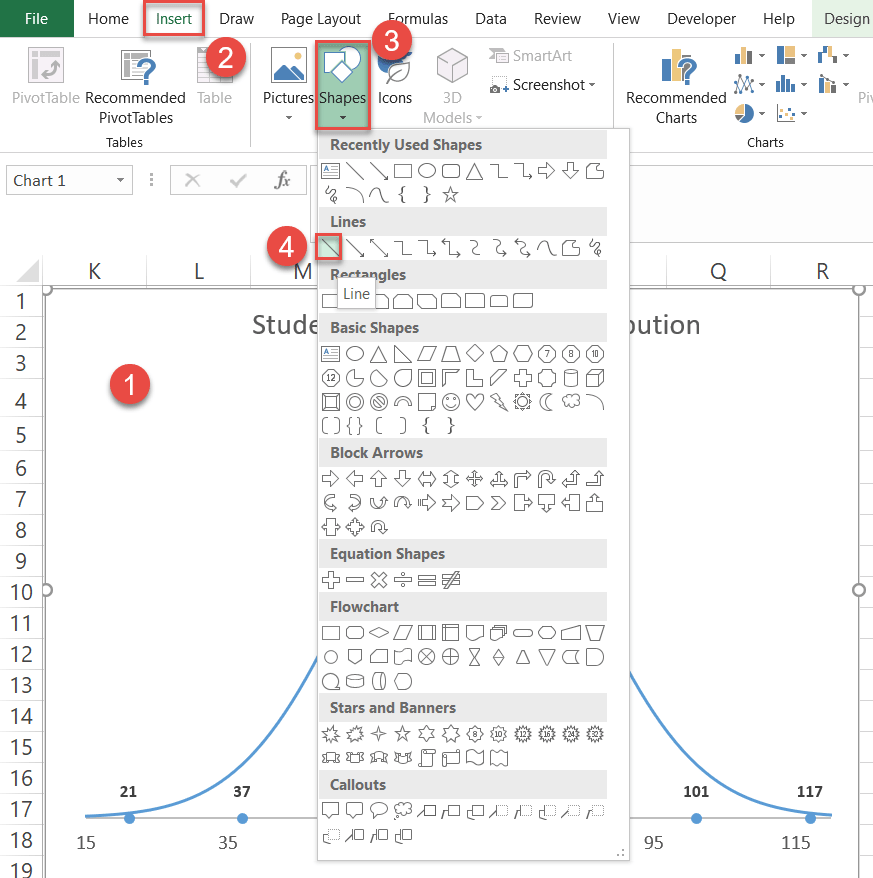Select the Line shape under Lines
Viewport: 873px width, 878px height.
coord(331,246)
